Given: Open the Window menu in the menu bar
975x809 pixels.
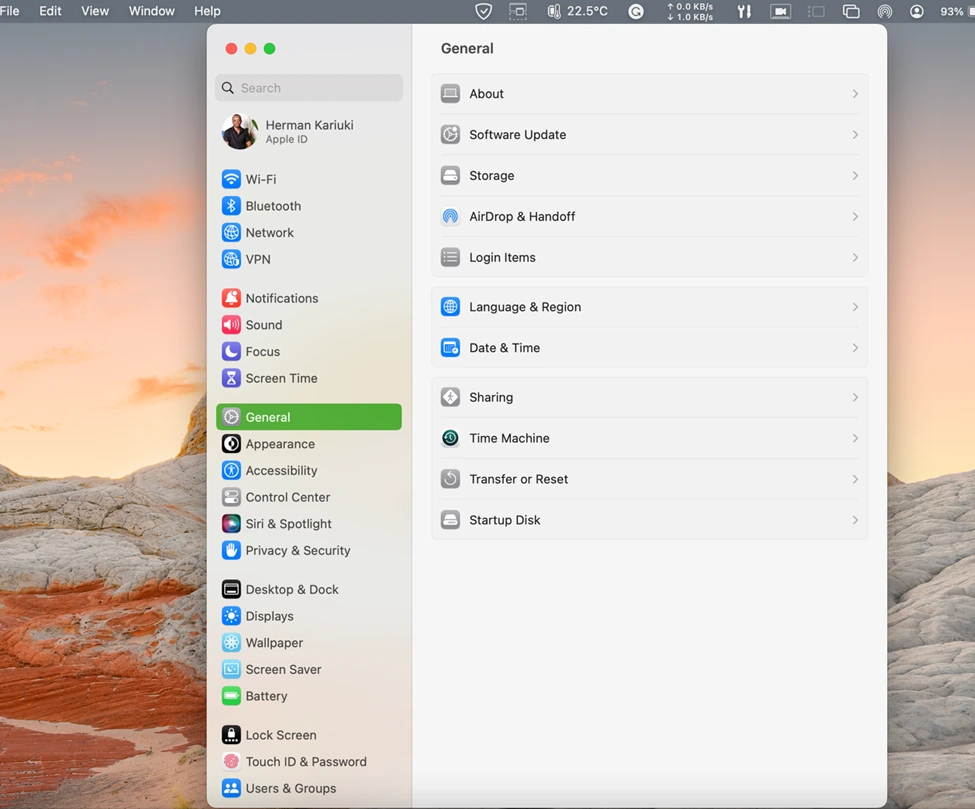Looking at the screenshot, I should pyautogui.click(x=151, y=11).
